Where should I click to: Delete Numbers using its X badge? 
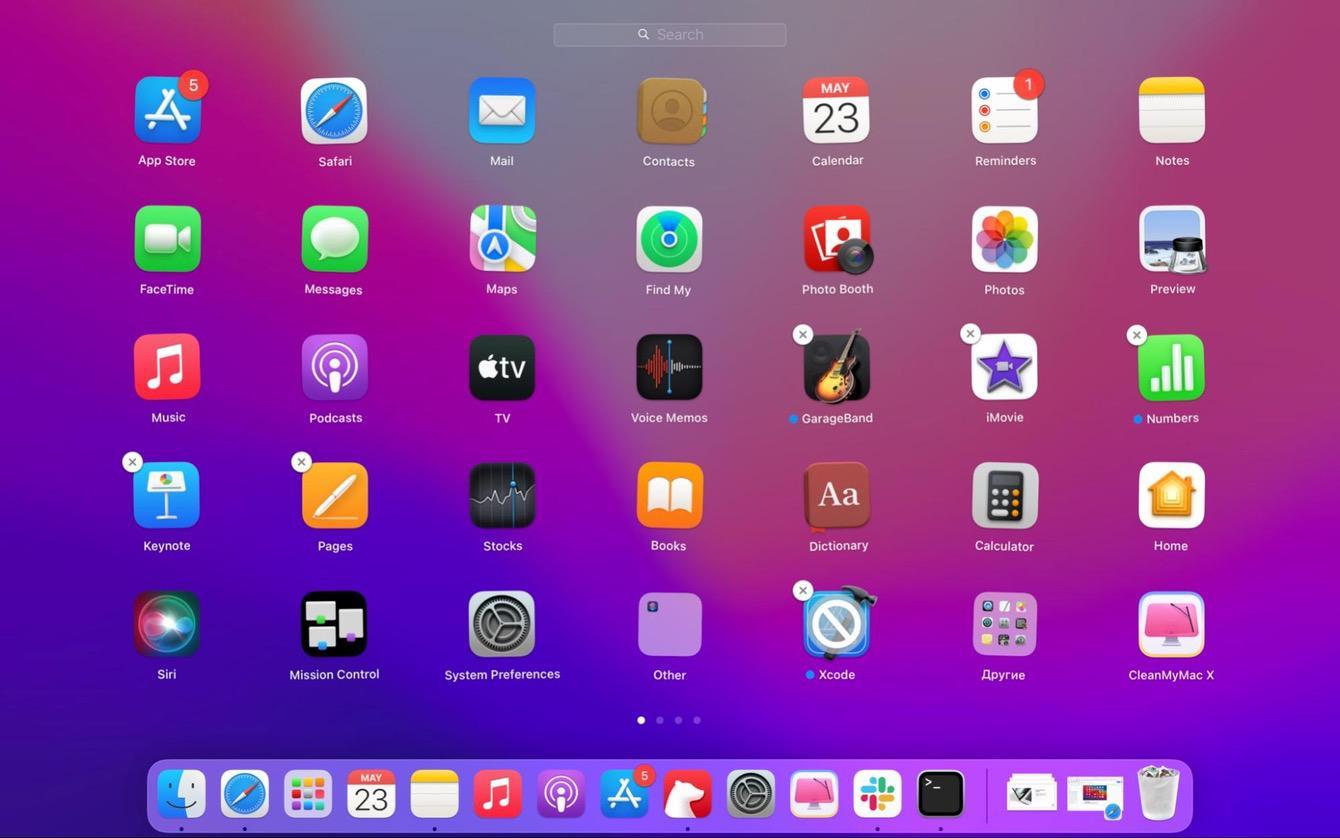point(1136,335)
